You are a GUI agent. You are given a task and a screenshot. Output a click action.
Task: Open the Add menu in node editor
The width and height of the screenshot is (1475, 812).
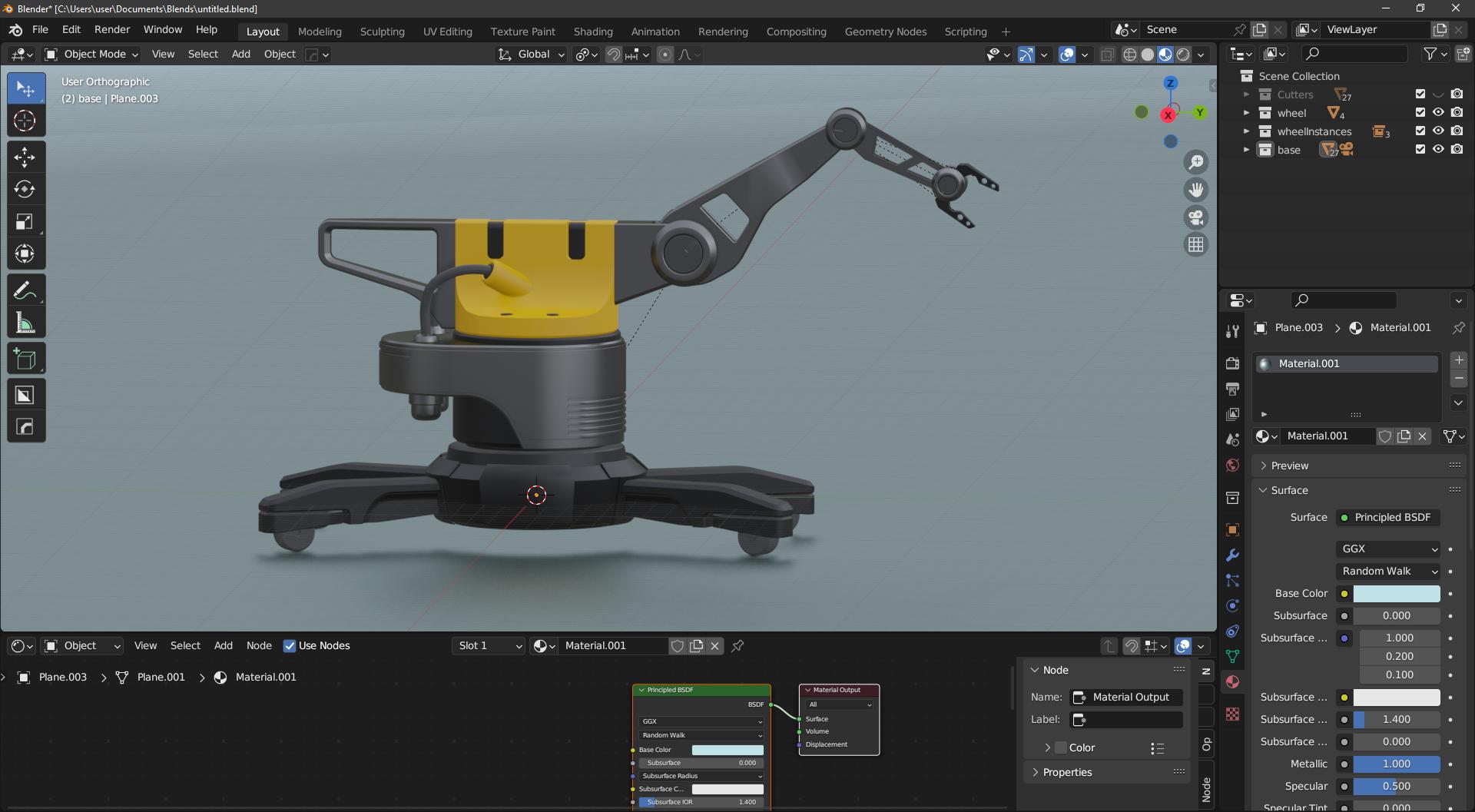tap(223, 646)
